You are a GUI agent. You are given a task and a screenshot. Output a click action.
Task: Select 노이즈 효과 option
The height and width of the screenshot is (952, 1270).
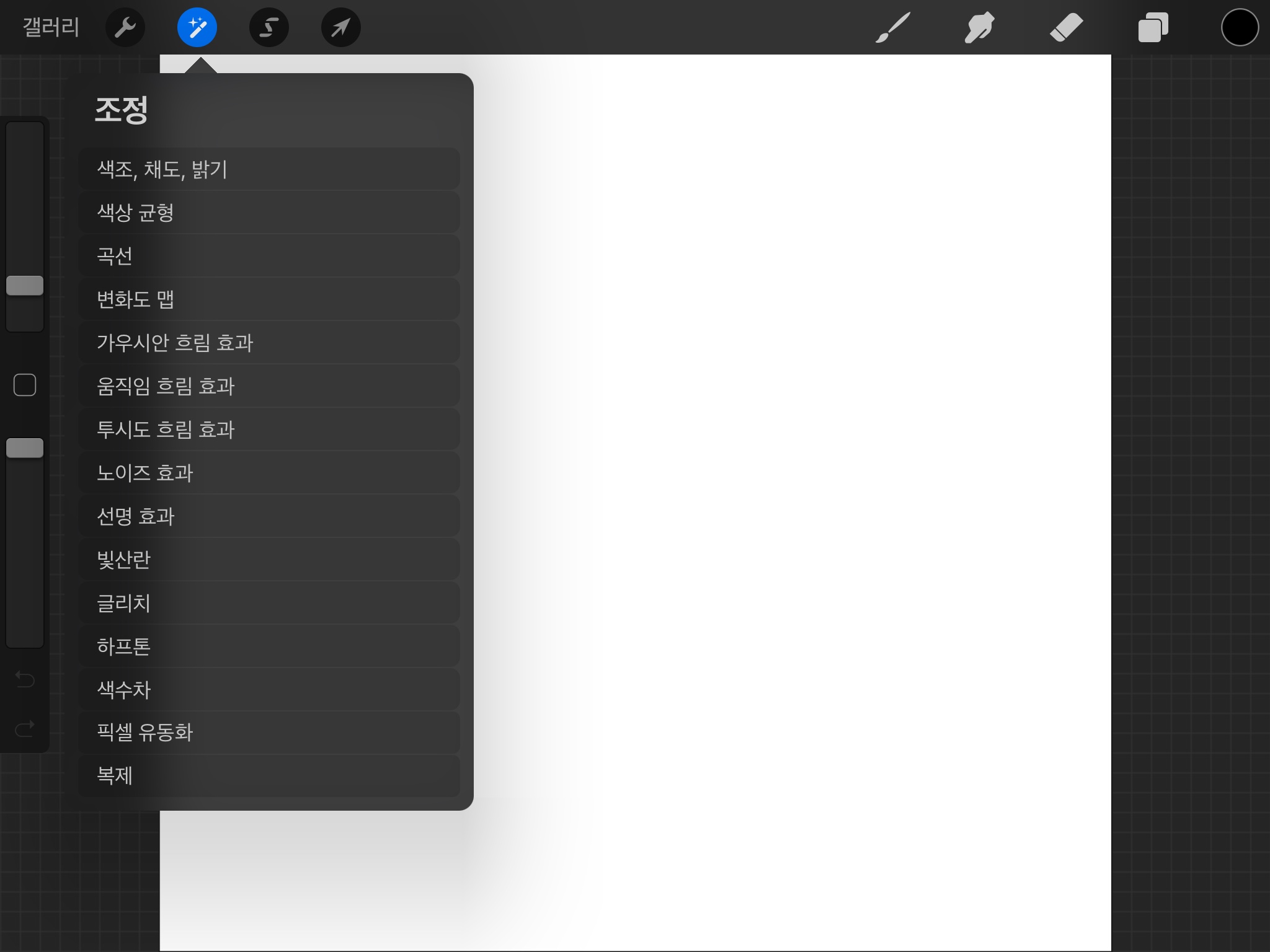click(x=269, y=473)
